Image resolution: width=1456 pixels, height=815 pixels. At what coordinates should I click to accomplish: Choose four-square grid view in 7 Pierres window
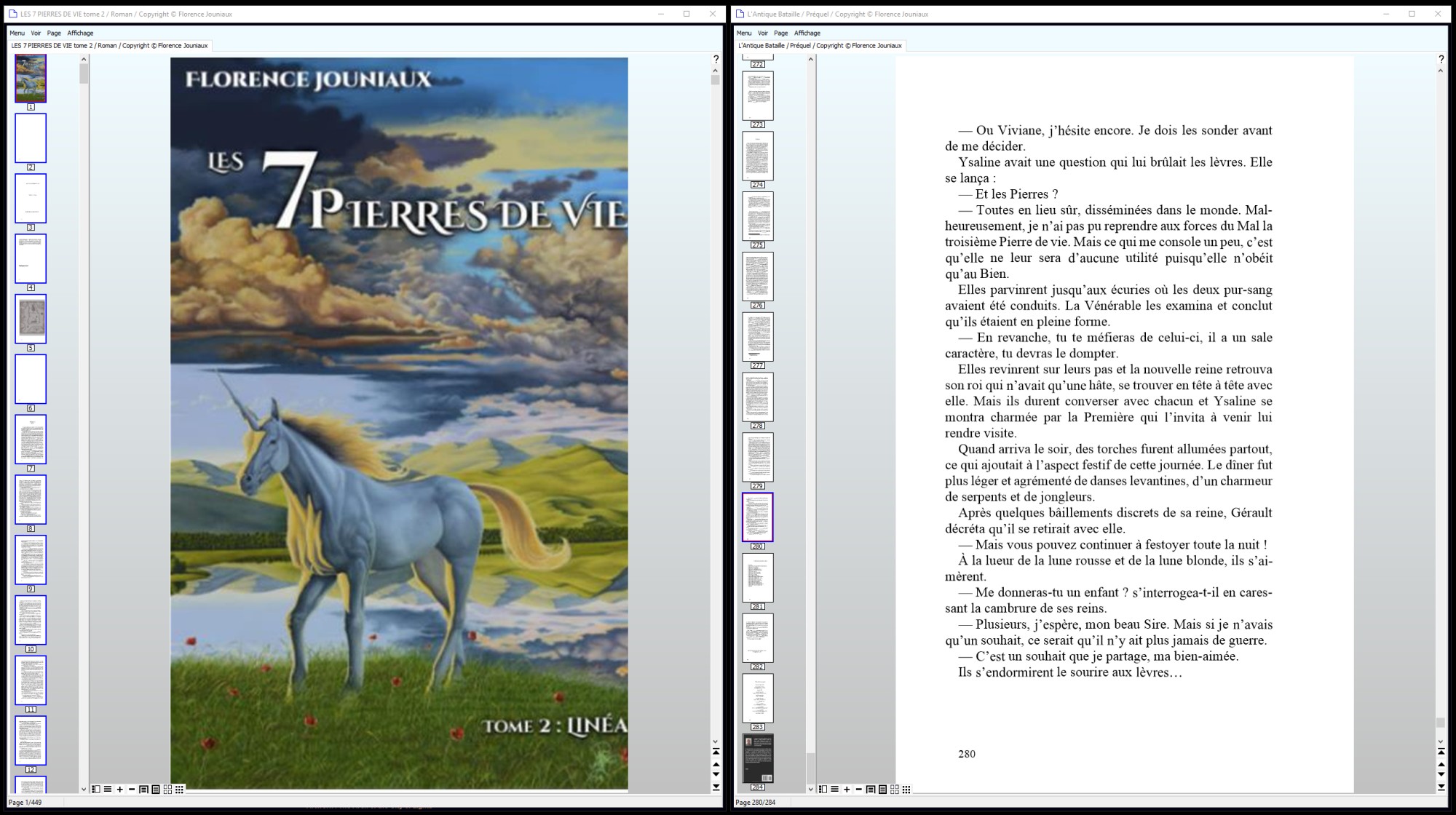click(x=167, y=790)
